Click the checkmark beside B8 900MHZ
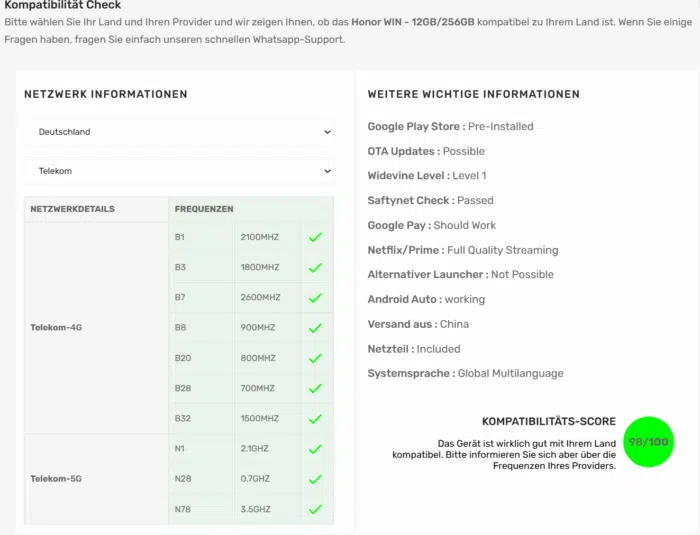The width and height of the screenshot is (700, 535). [315, 328]
